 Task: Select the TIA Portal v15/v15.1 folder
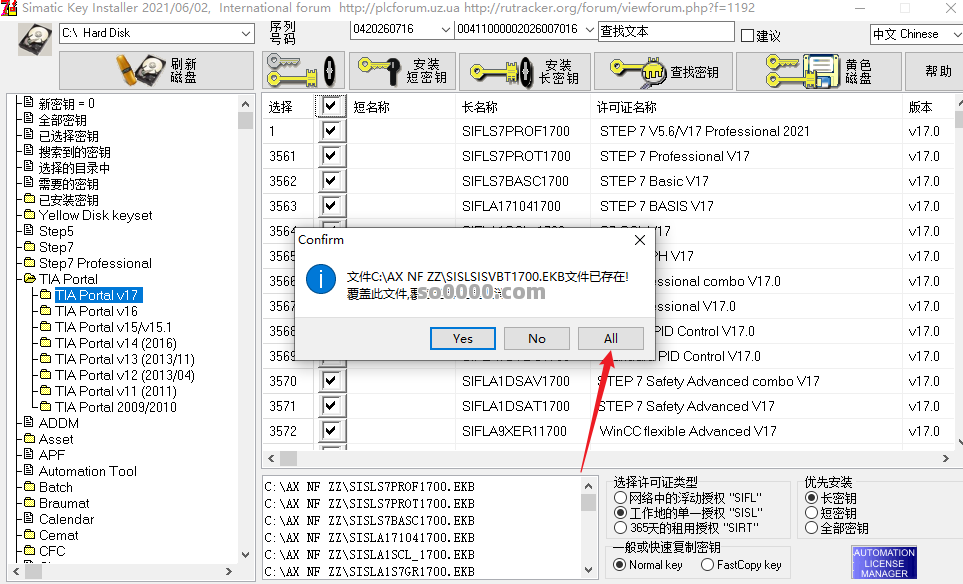[x=114, y=327]
